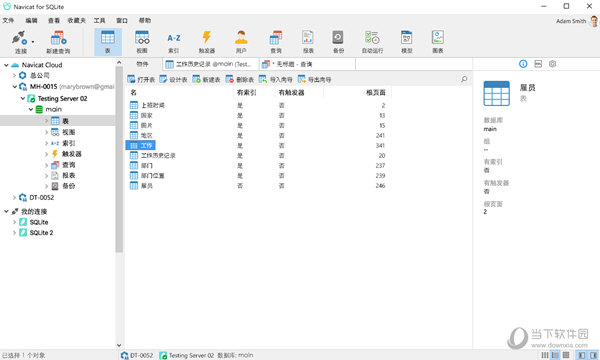600x360 pixels.
Task: Click the 导出向导 button
Action: click(315, 79)
